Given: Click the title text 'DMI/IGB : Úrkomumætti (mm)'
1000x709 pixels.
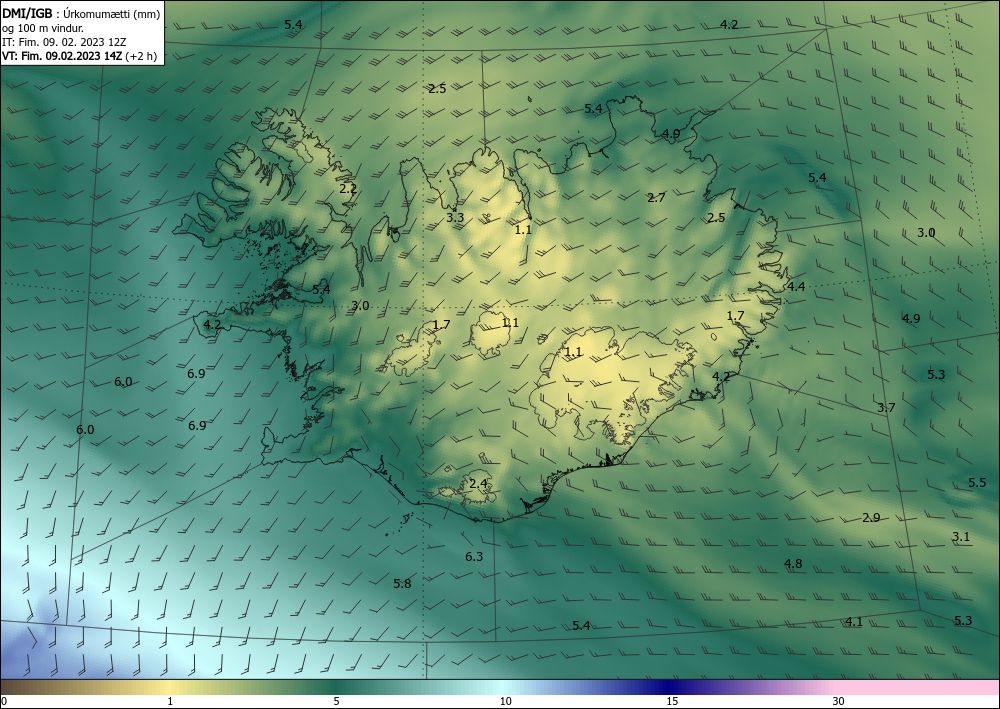Looking at the screenshot, I should [x=81, y=15].
